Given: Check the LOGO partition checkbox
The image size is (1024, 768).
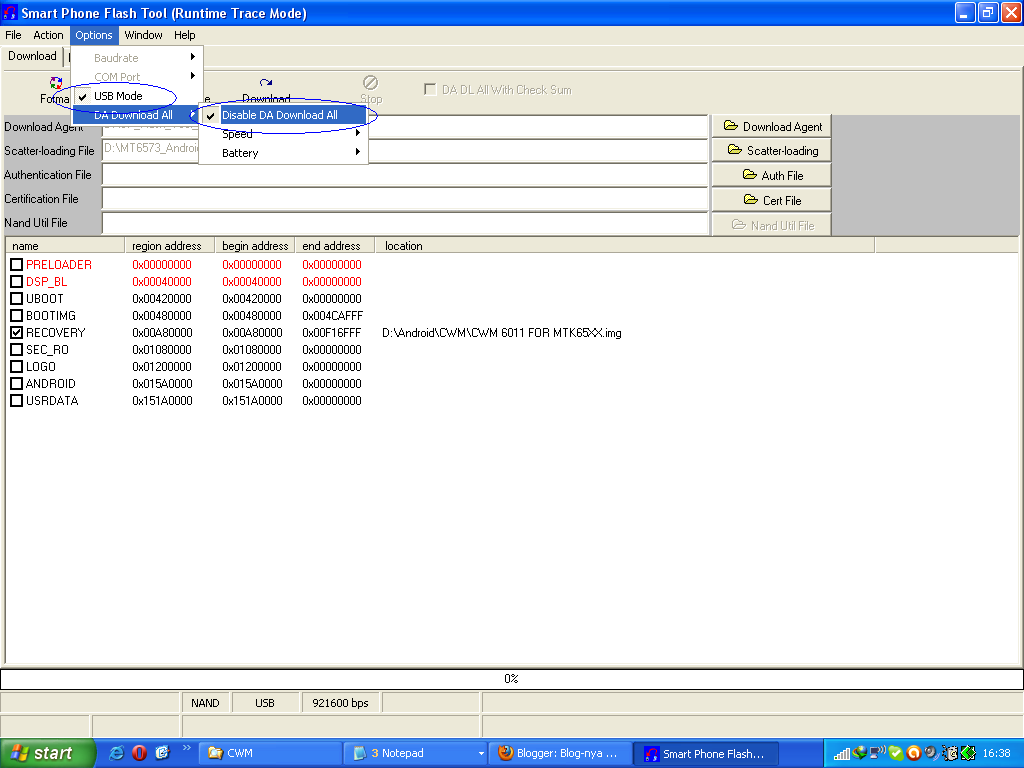Looking at the screenshot, I should pos(16,366).
